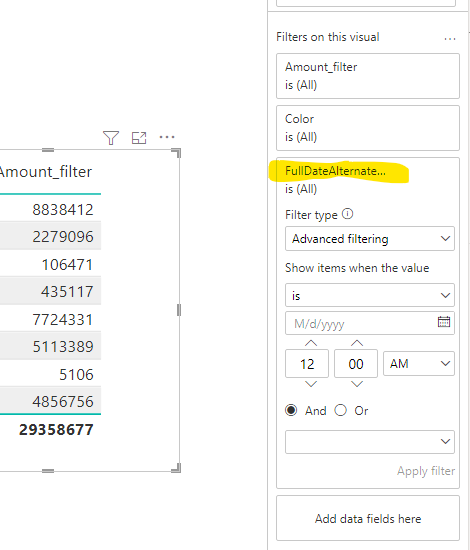470x550 pixels.
Task: Click the table cell 5113389
Action: coord(63,347)
